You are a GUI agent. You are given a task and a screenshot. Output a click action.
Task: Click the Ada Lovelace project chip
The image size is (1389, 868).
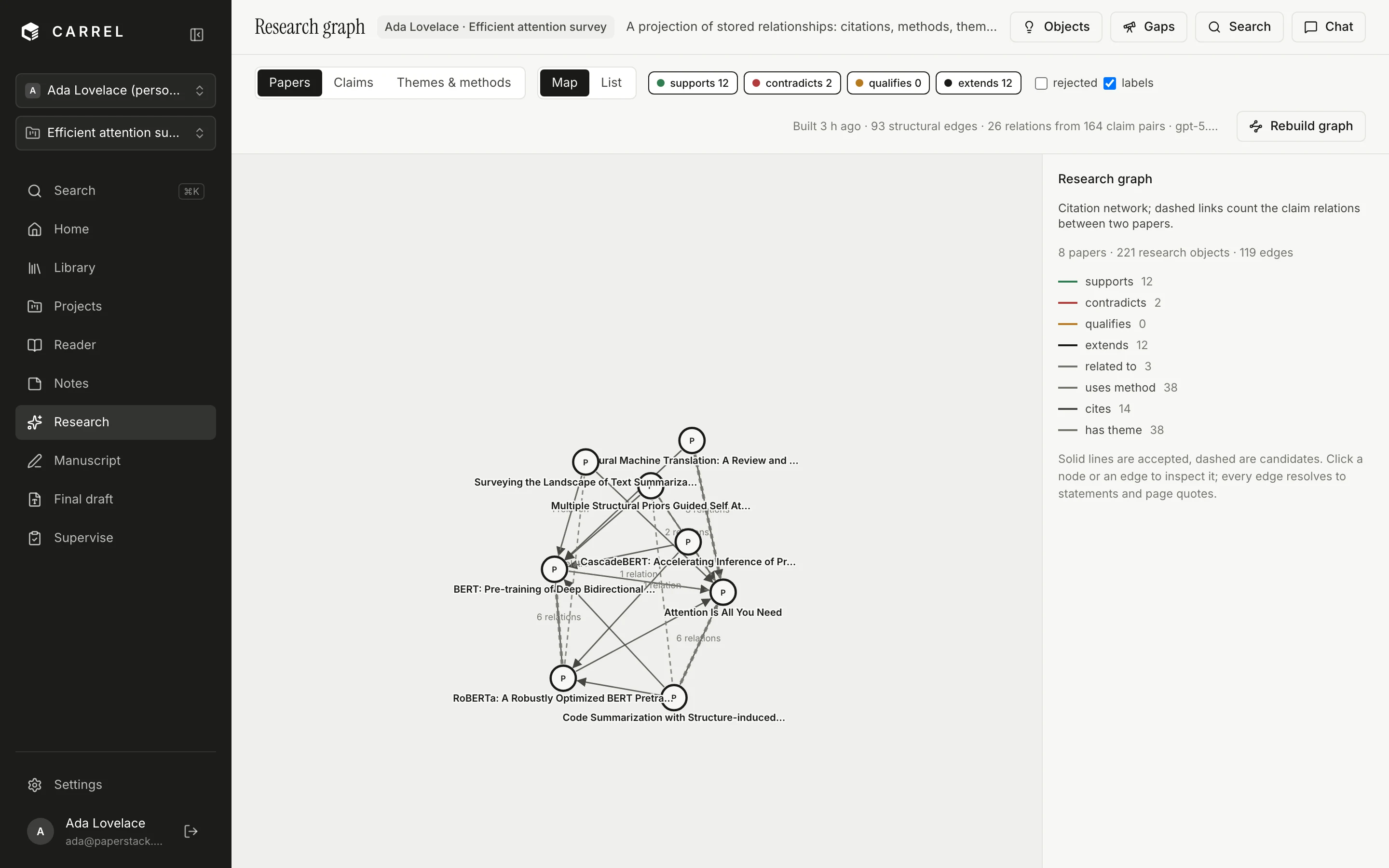[495, 27]
